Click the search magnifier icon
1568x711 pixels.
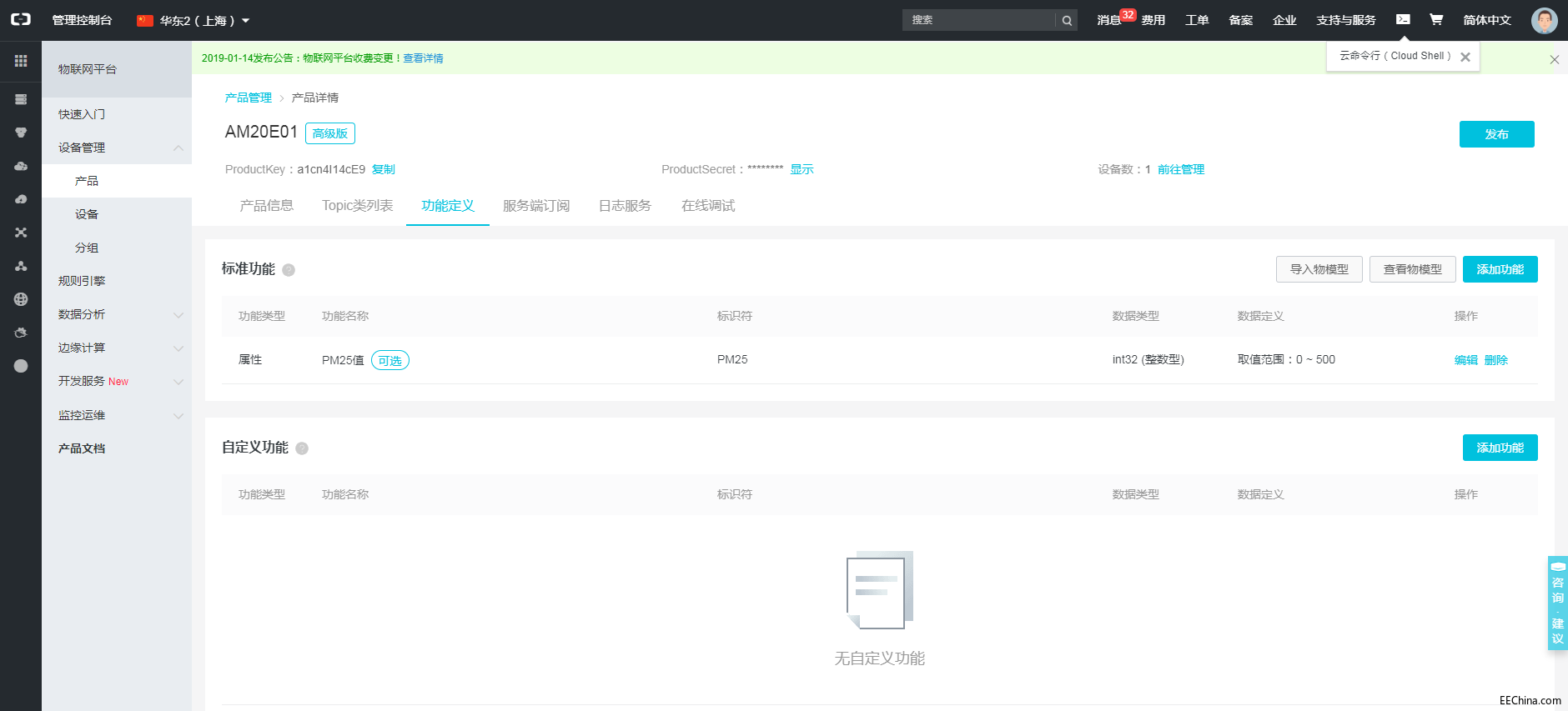(x=1067, y=20)
